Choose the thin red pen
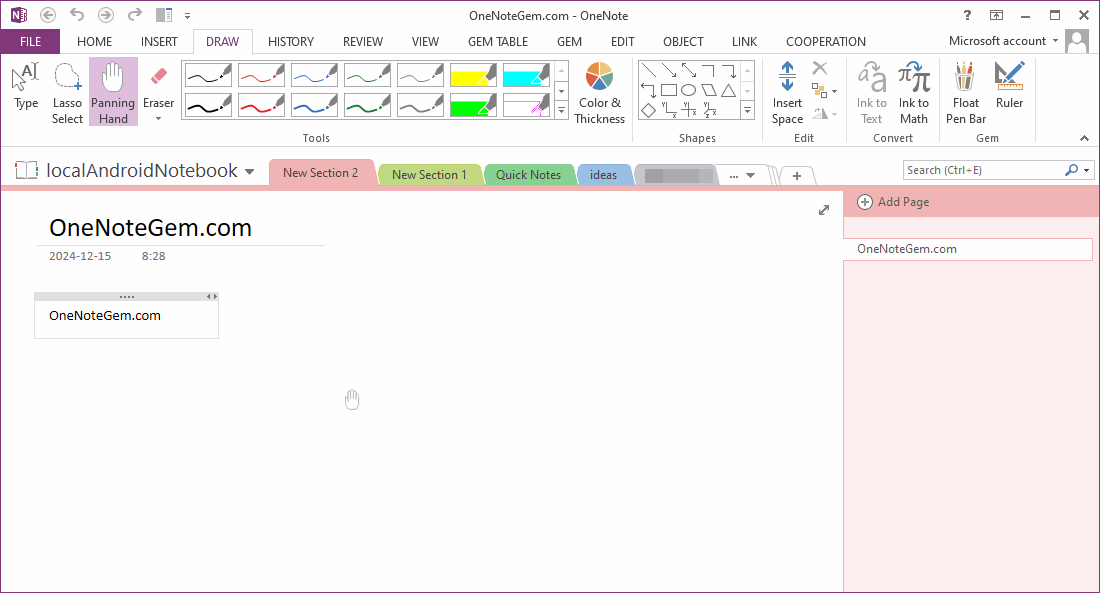The width and height of the screenshot is (1100, 593). pos(261,75)
